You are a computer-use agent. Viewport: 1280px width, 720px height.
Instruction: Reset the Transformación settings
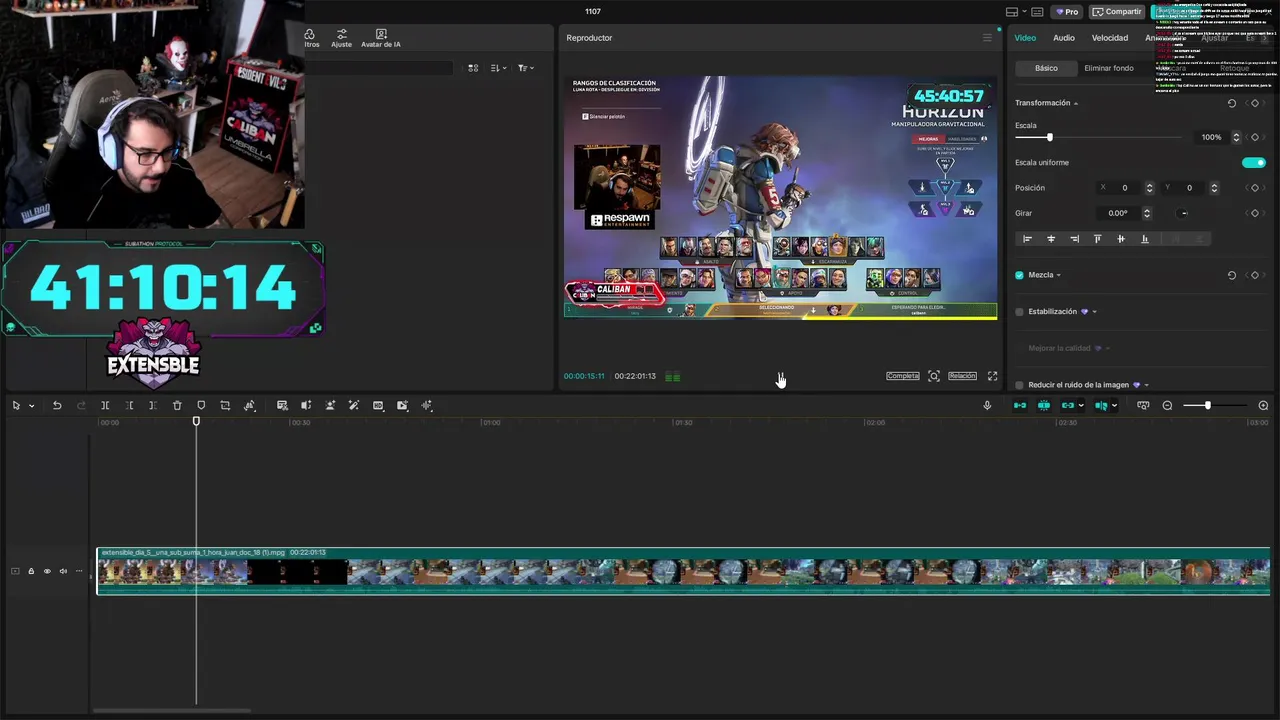(x=1232, y=103)
